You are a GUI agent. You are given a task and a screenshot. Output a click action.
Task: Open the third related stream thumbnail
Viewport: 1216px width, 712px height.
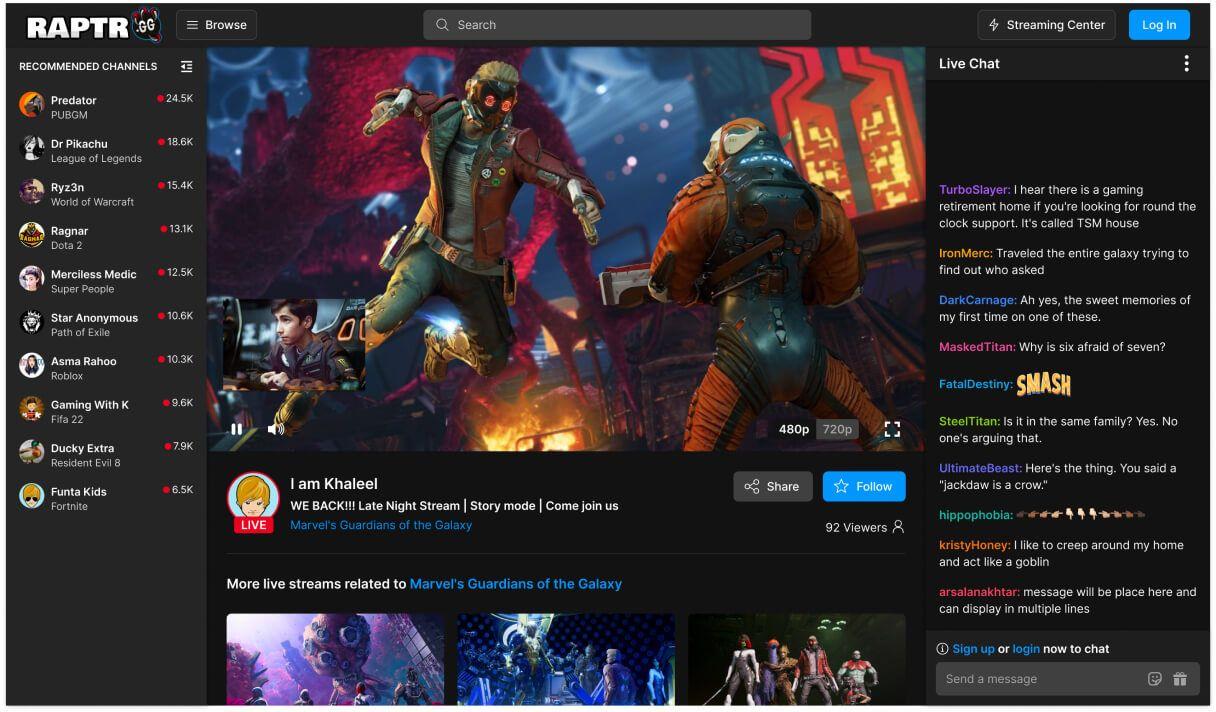click(797, 659)
